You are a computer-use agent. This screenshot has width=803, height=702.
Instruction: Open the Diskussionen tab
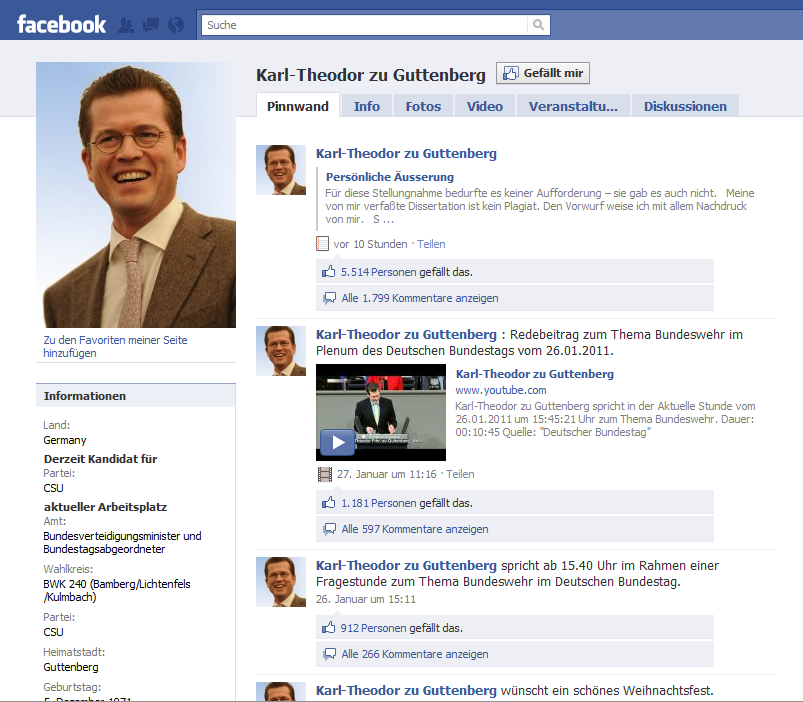(x=685, y=106)
